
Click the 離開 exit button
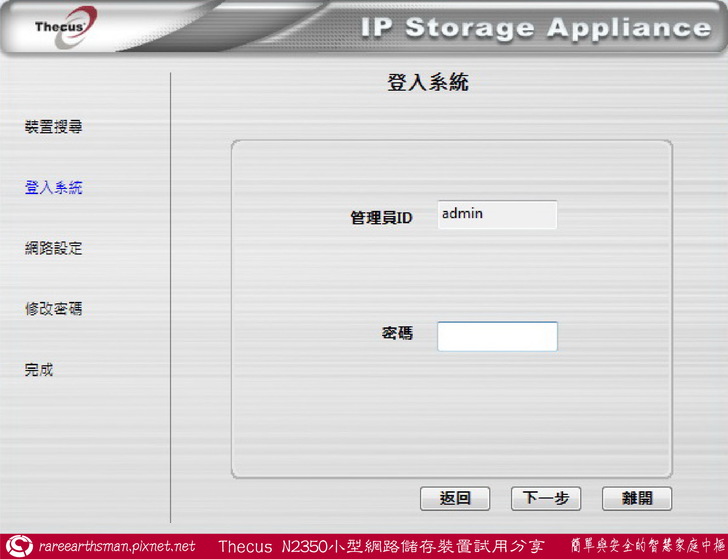637,498
